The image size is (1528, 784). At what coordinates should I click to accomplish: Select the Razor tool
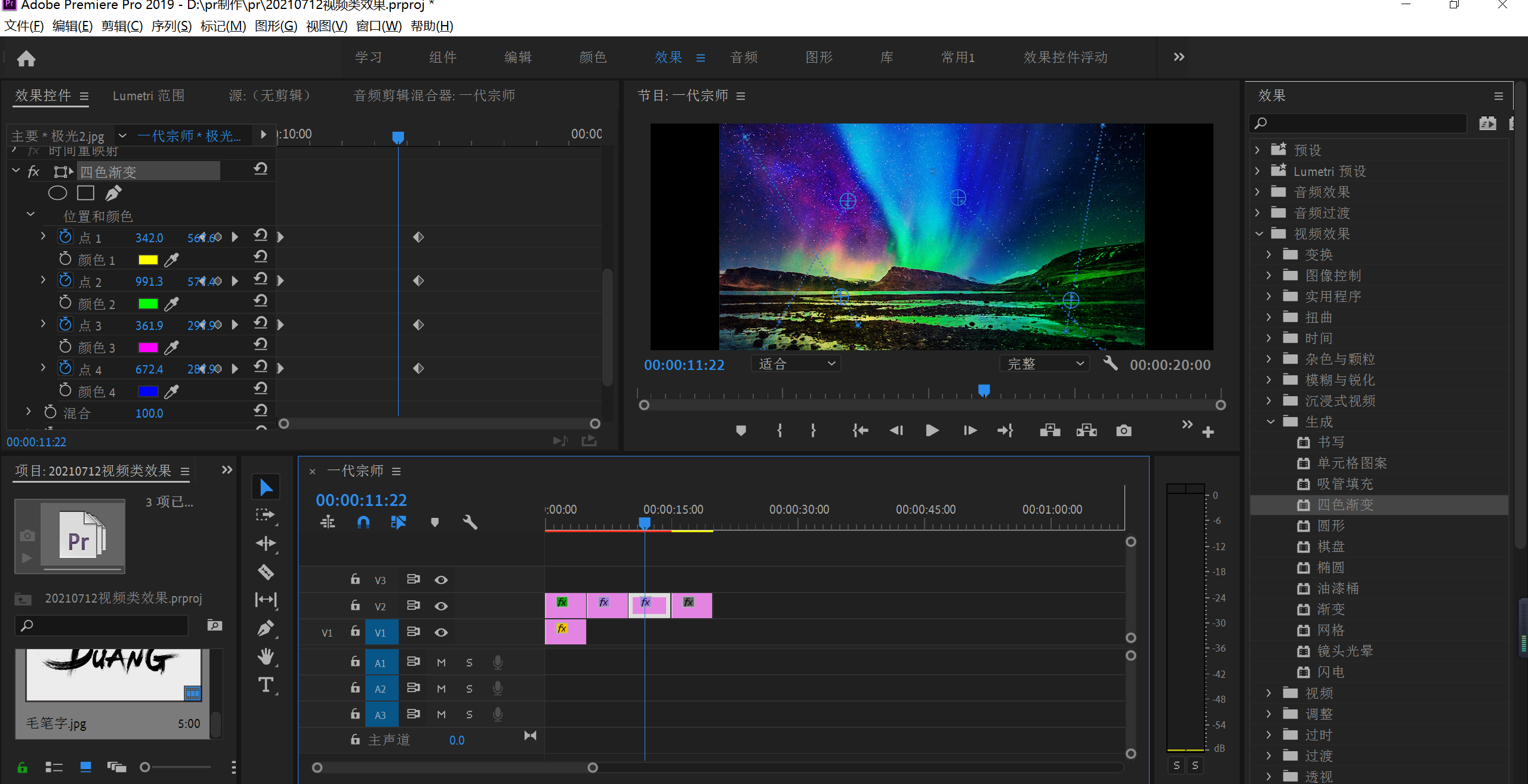[x=266, y=572]
